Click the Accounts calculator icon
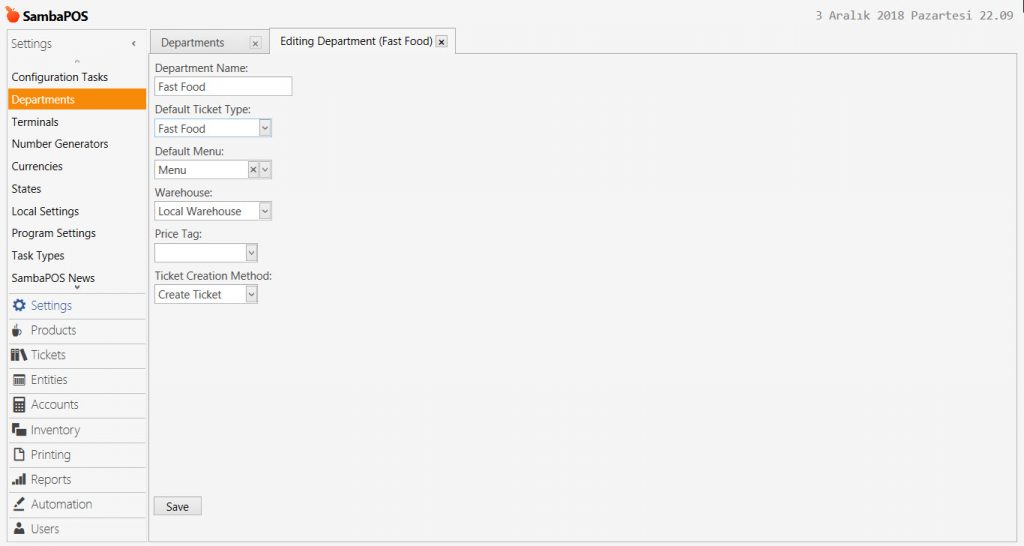The width and height of the screenshot is (1024, 546). click(19, 405)
